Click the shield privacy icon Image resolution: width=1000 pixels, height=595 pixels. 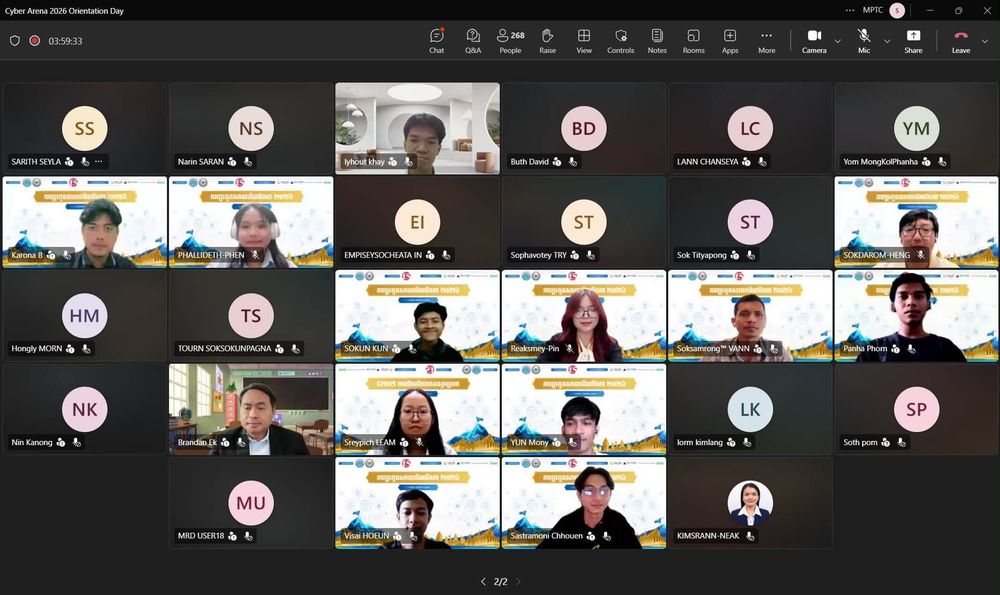(x=15, y=41)
